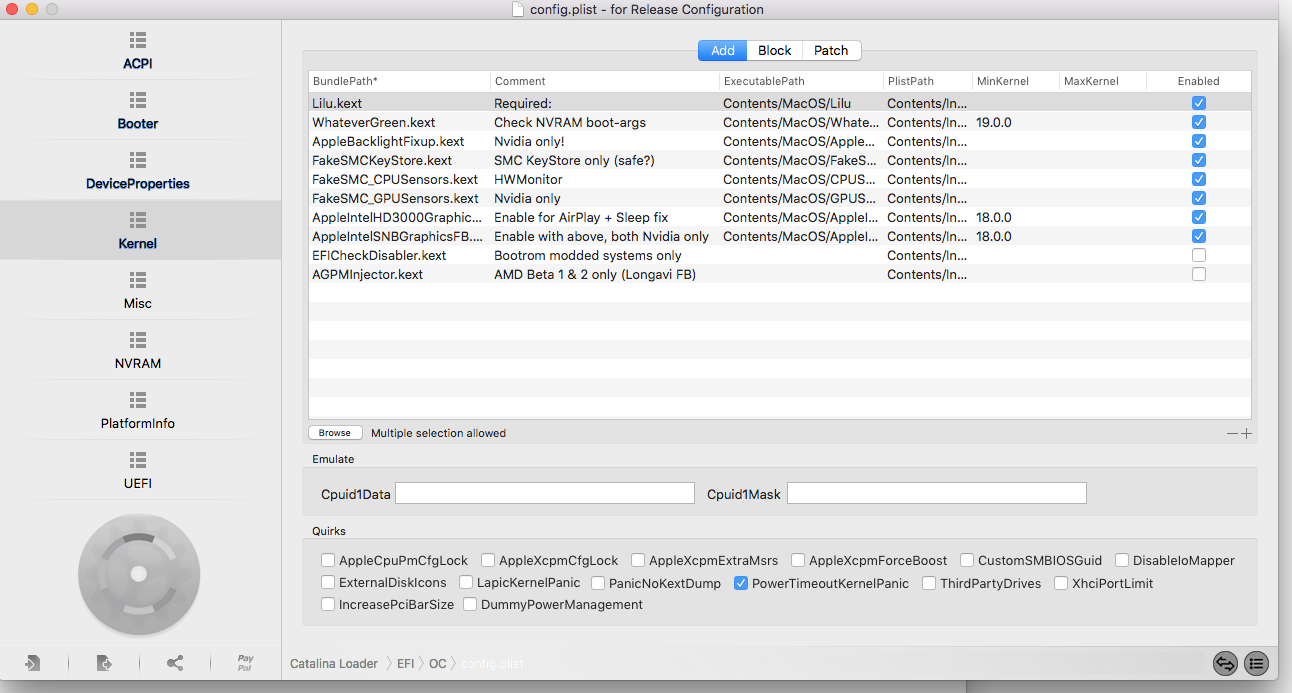Screen dimensions: 1292x693
Task: Click the Cpuid1Mask input field
Action: tap(936, 493)
